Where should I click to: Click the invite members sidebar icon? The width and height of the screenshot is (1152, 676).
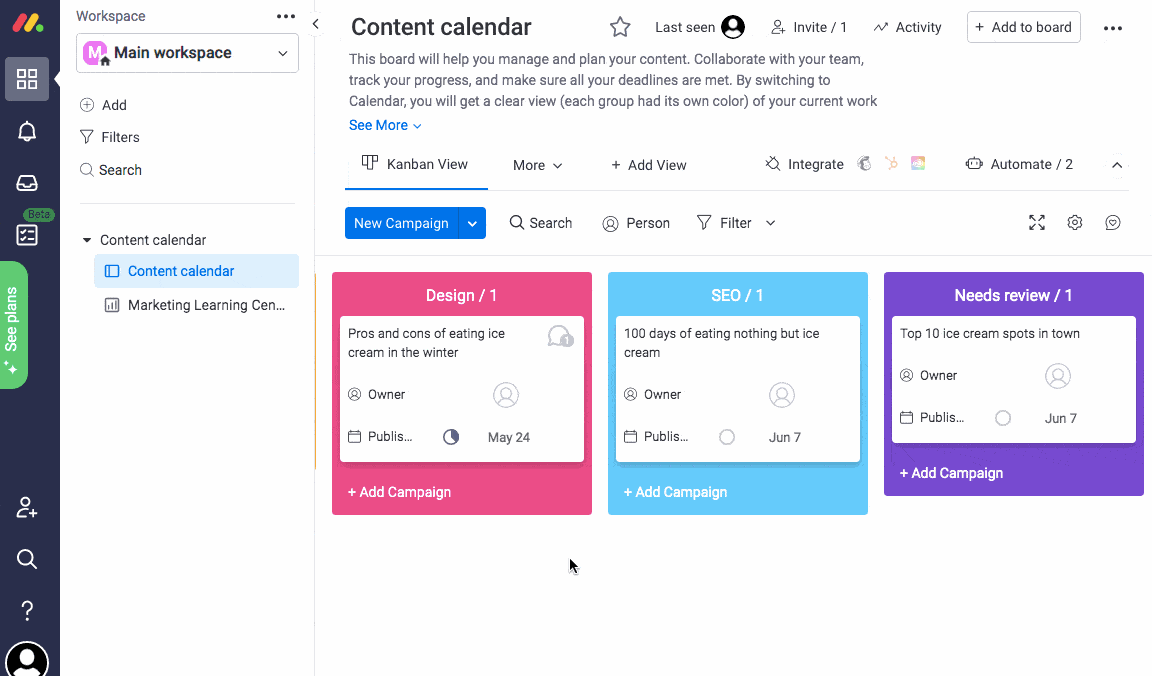[x=27, y=508]
